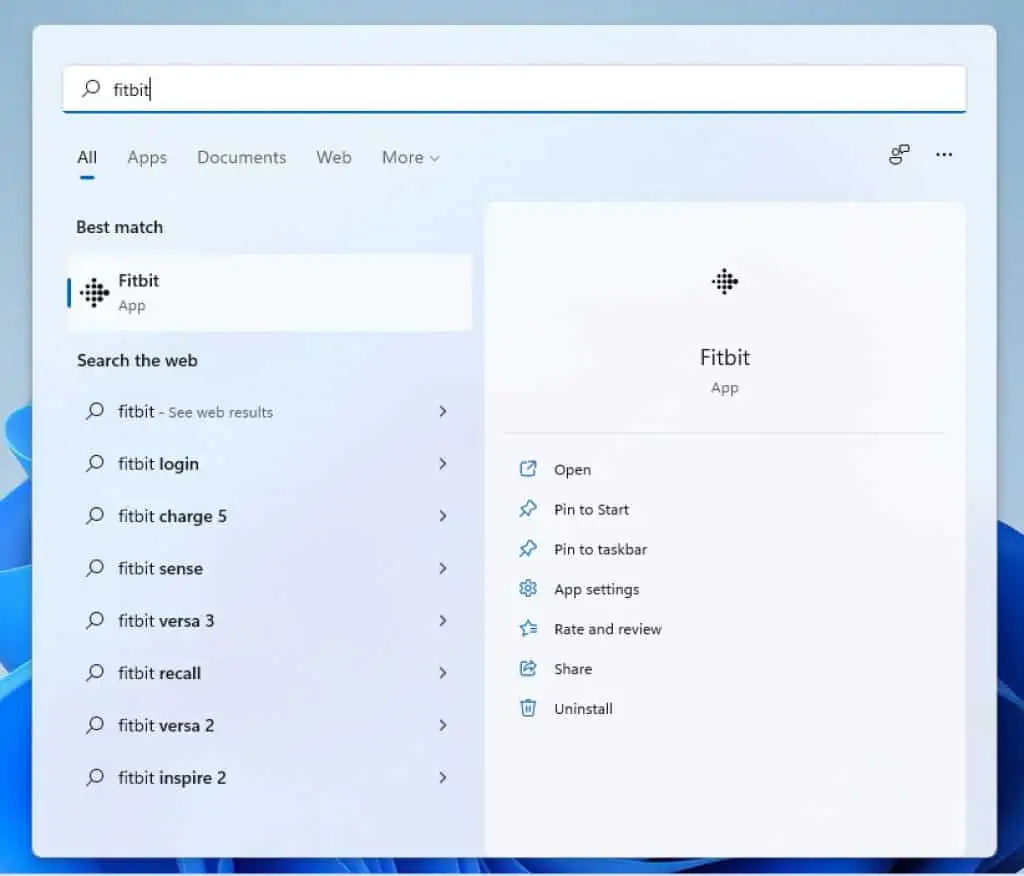Image resolution: width=1024 pixels, height=876 pixels.
Task: Open App settings for Fitbit
Action: [529, 589]
